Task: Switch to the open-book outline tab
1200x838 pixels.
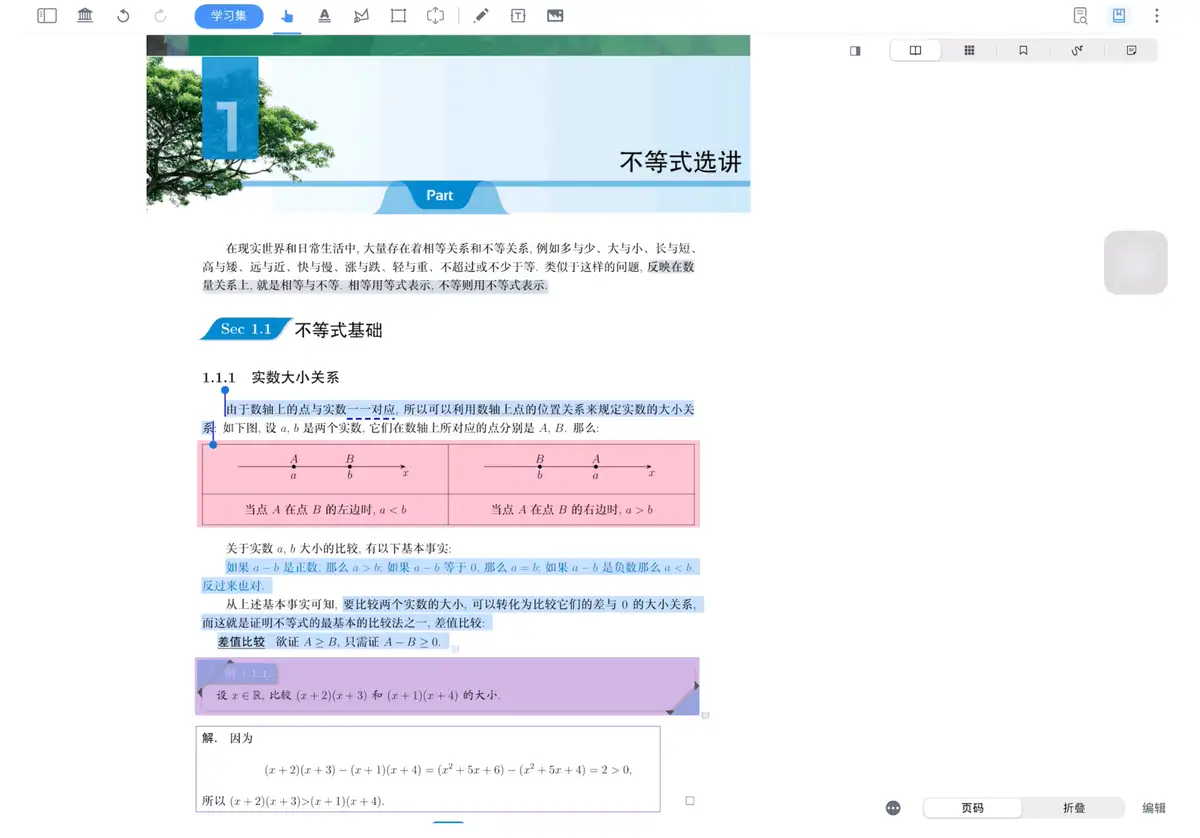Action: click(915, 50)
